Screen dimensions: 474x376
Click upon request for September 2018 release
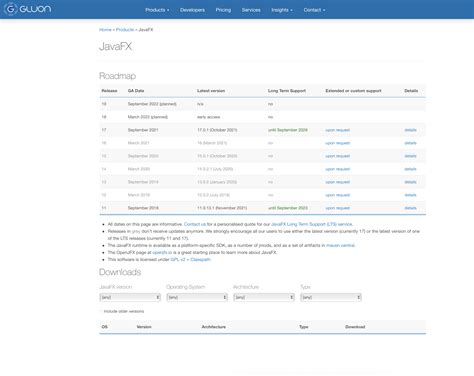tap(337, 208)
